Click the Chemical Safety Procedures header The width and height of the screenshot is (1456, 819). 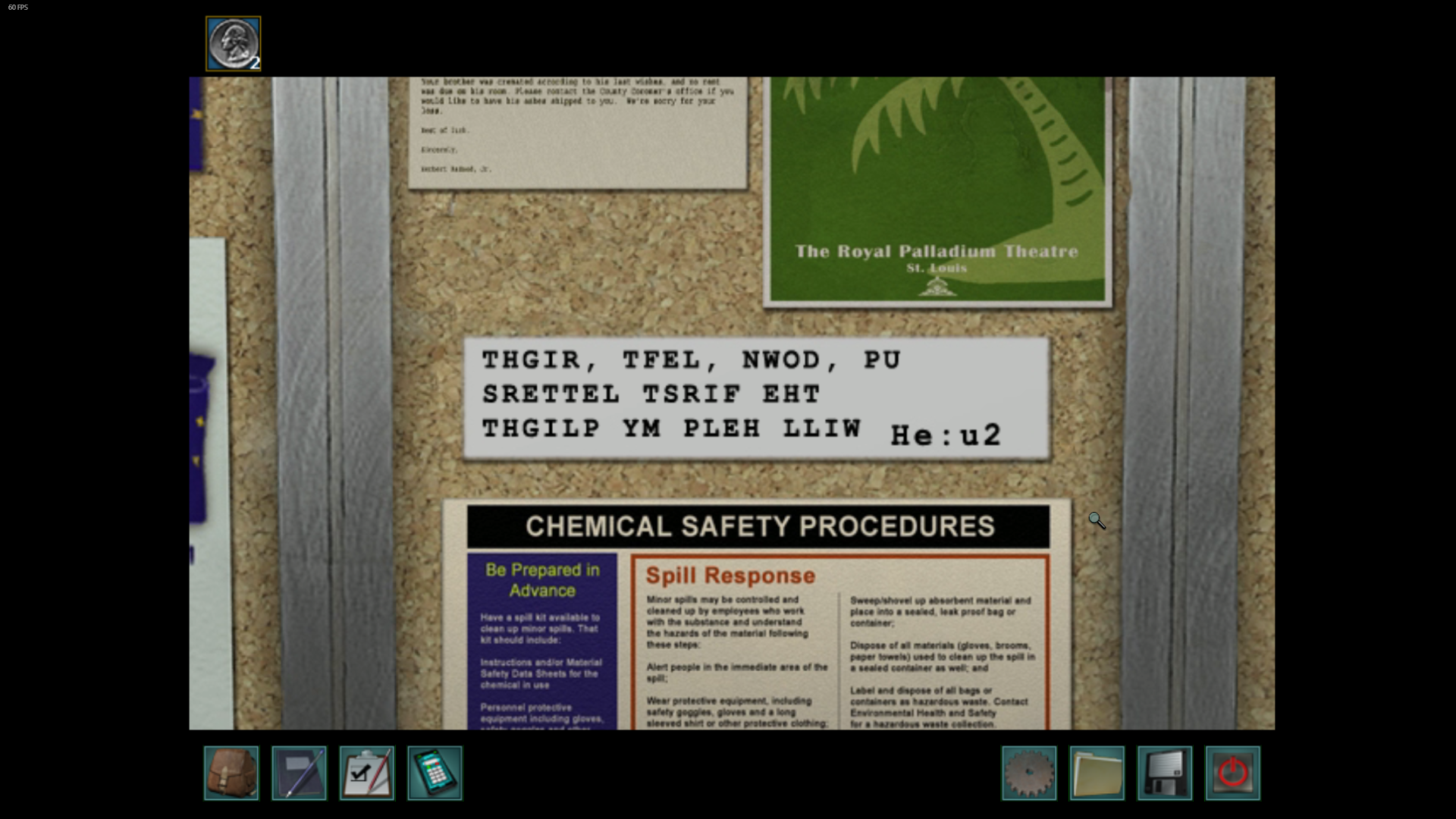point(758,526)
